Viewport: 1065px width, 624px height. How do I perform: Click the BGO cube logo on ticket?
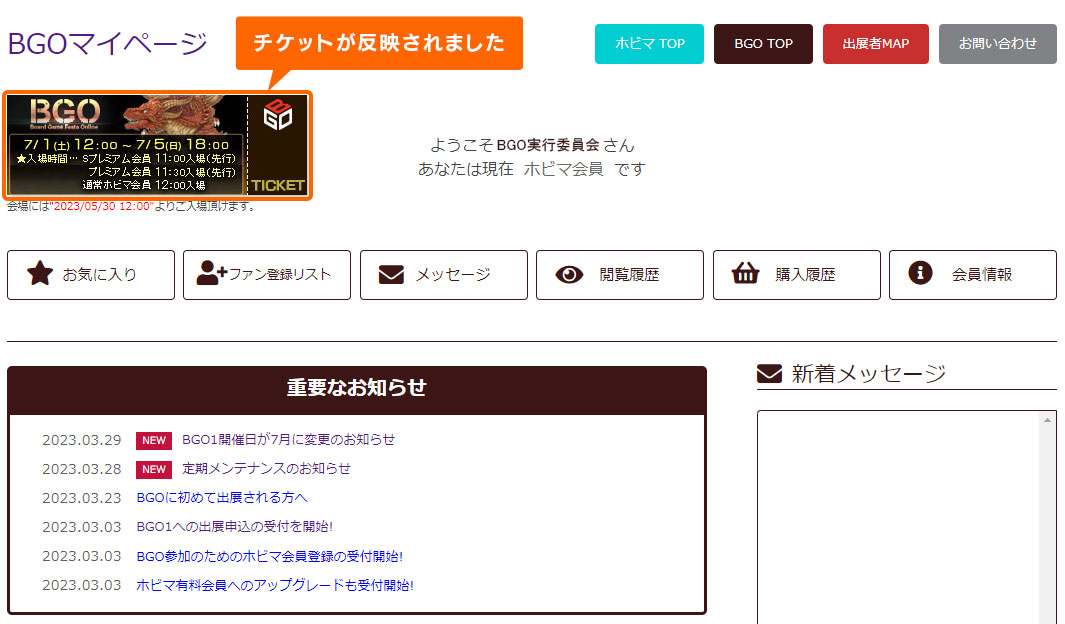[278, 115]
